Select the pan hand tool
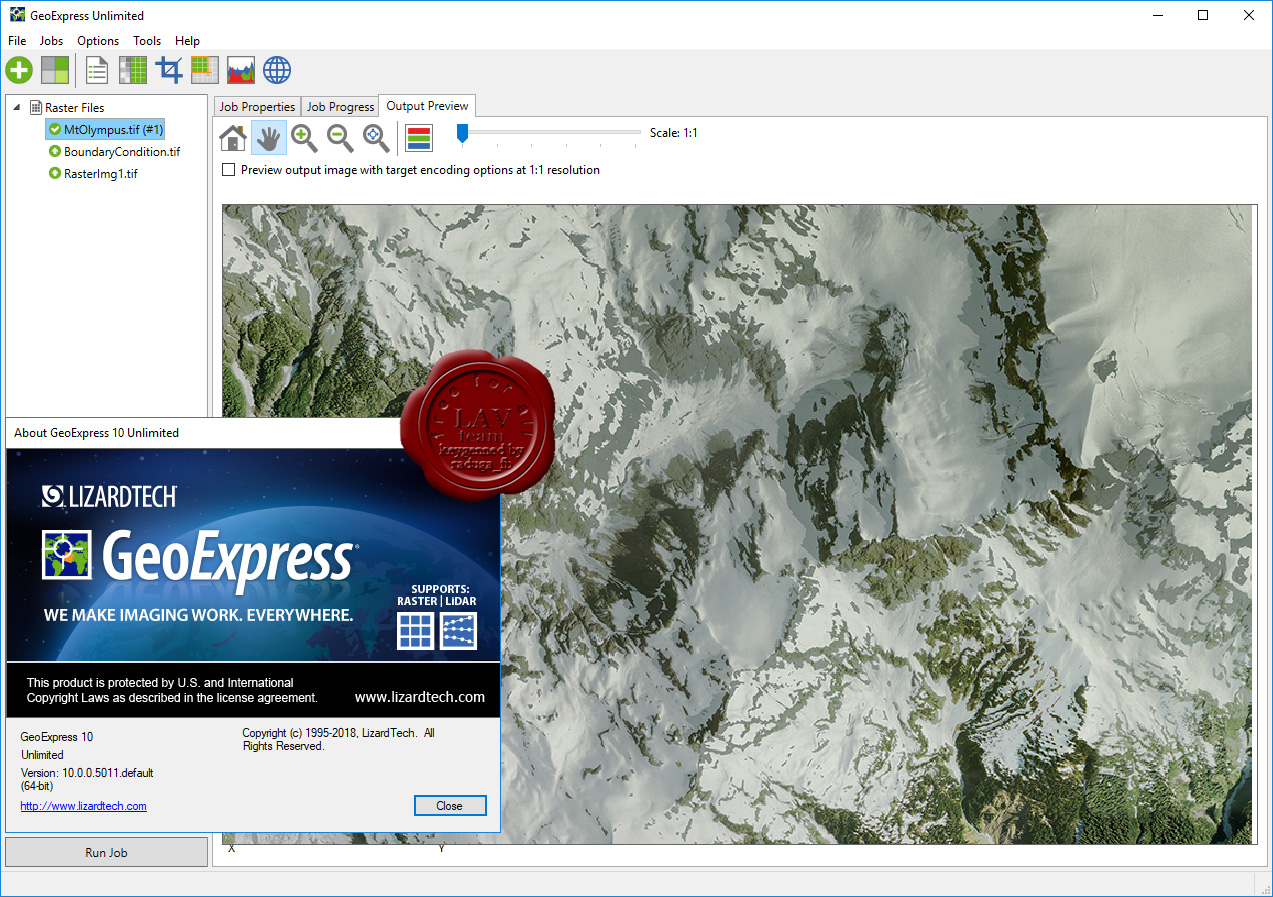Viewport: 1273px width, 897px height. (x=268, y=138)
